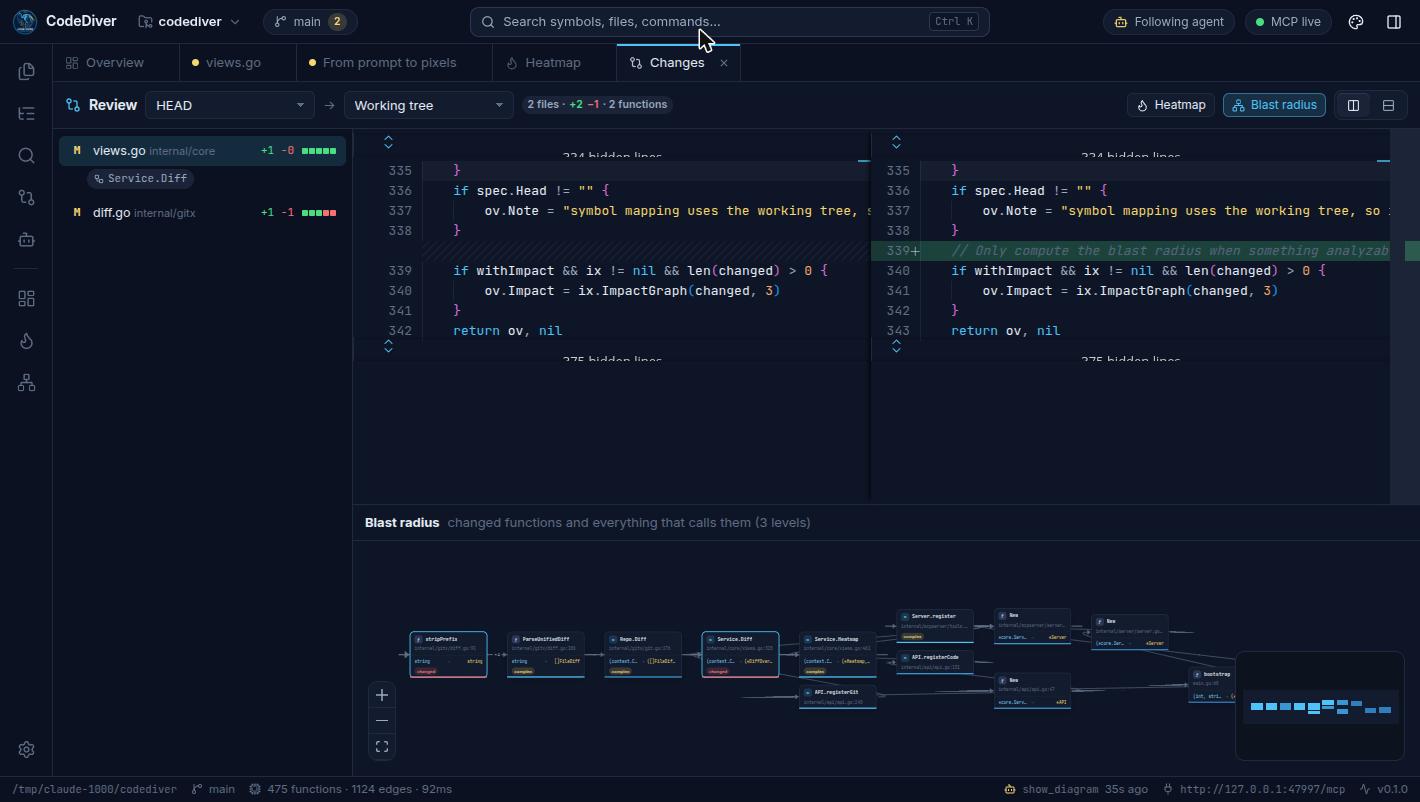Open the git review icon in the sidebar

coord(27,197)
